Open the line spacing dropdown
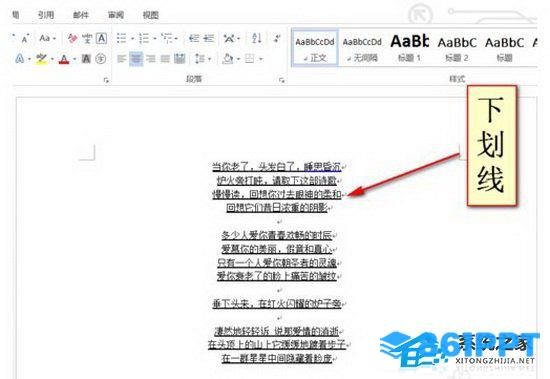The height and width of the screenshot is (379, 550). tap(203, 59)
